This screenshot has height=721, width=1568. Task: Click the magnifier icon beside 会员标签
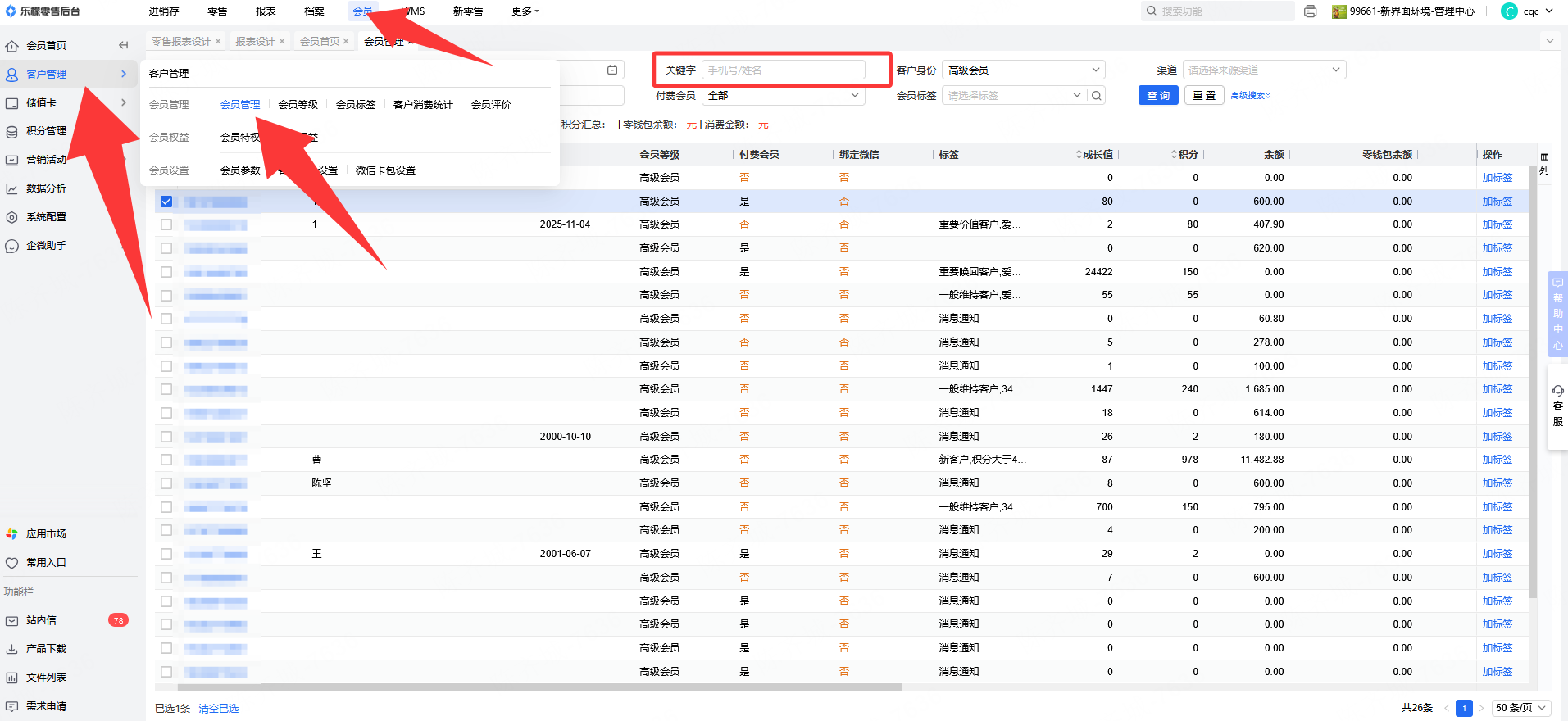[1097, 96]
